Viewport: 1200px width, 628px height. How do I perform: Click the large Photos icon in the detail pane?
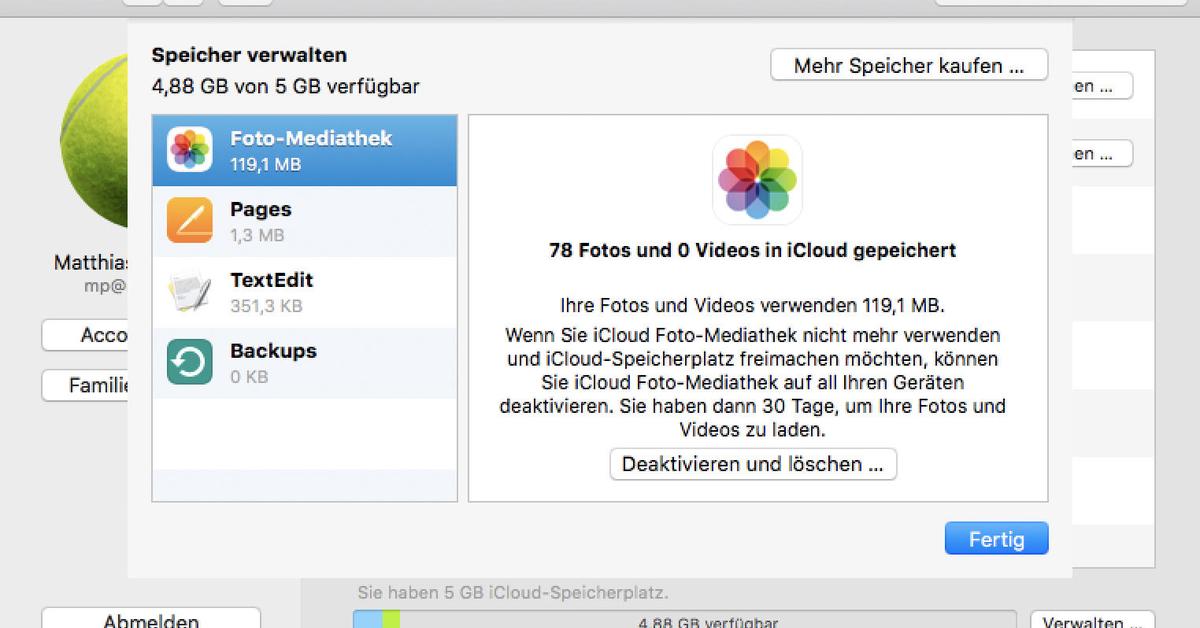pyautogui.click(x=758, y=180)
